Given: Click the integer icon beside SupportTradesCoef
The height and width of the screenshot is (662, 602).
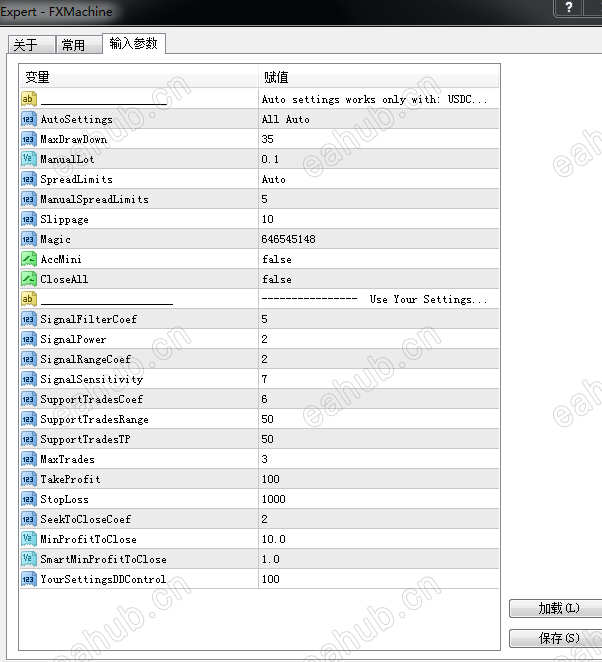Looking at the screenshot, I should click(29, 399).
